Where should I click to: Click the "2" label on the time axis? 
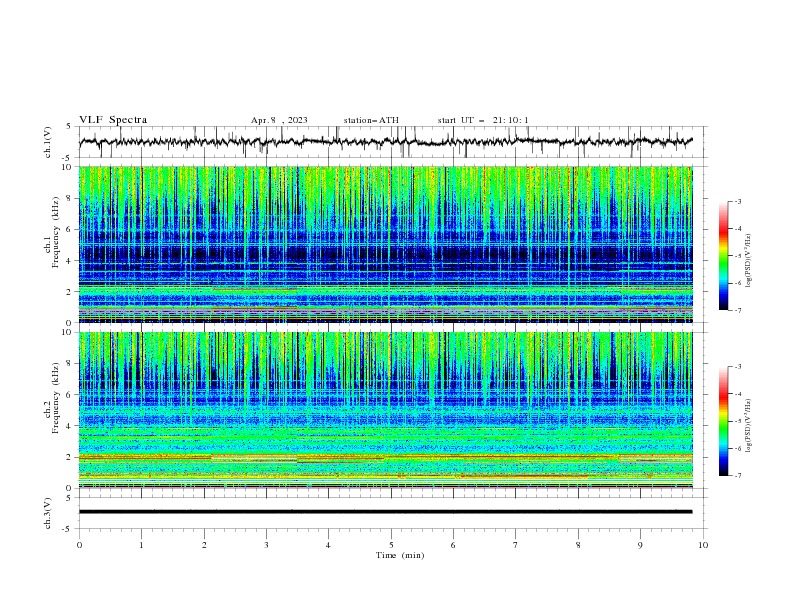[204, 545]
